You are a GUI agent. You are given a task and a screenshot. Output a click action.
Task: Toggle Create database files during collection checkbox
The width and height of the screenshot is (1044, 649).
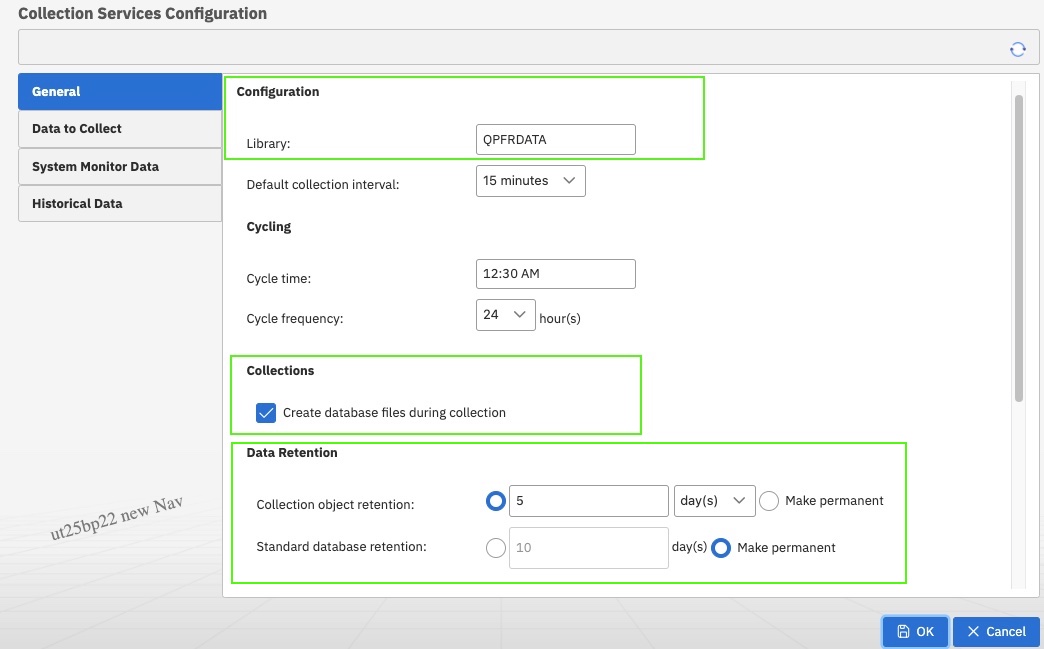click(x=266, y=413)
